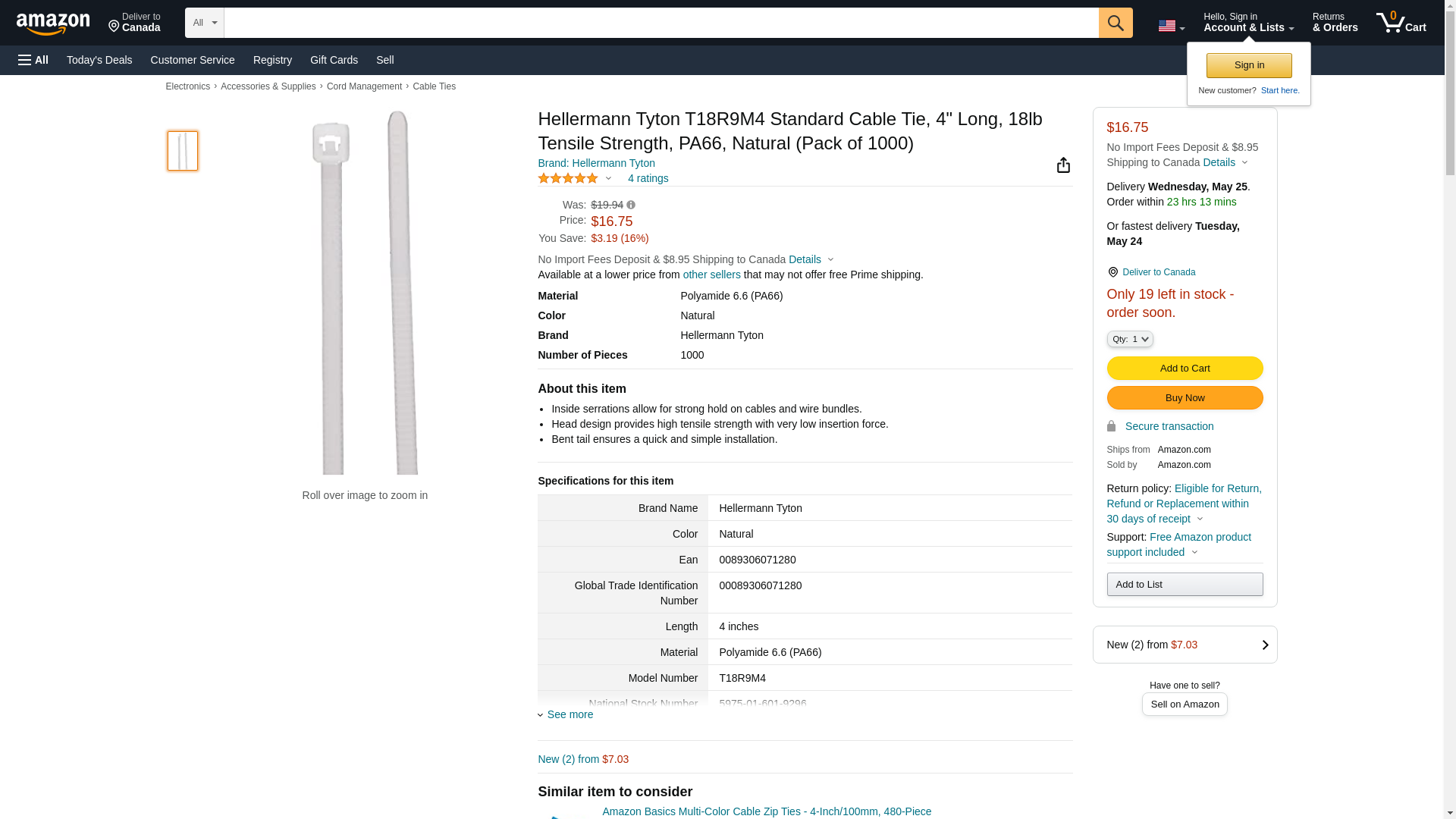Click the search magnifier button

click(1116, 23)
